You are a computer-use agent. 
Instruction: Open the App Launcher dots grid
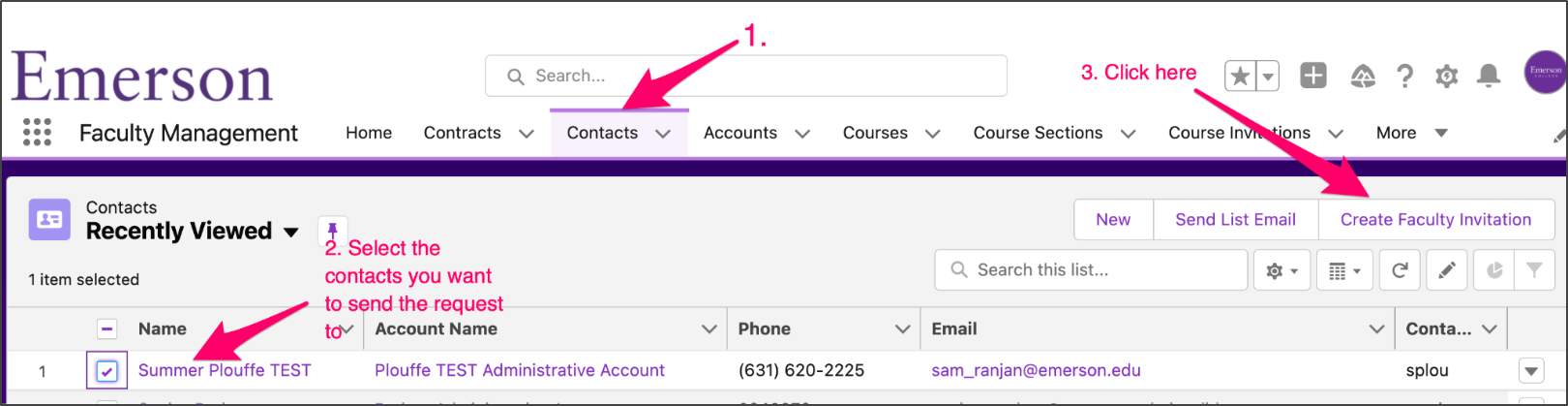point(37,132)
